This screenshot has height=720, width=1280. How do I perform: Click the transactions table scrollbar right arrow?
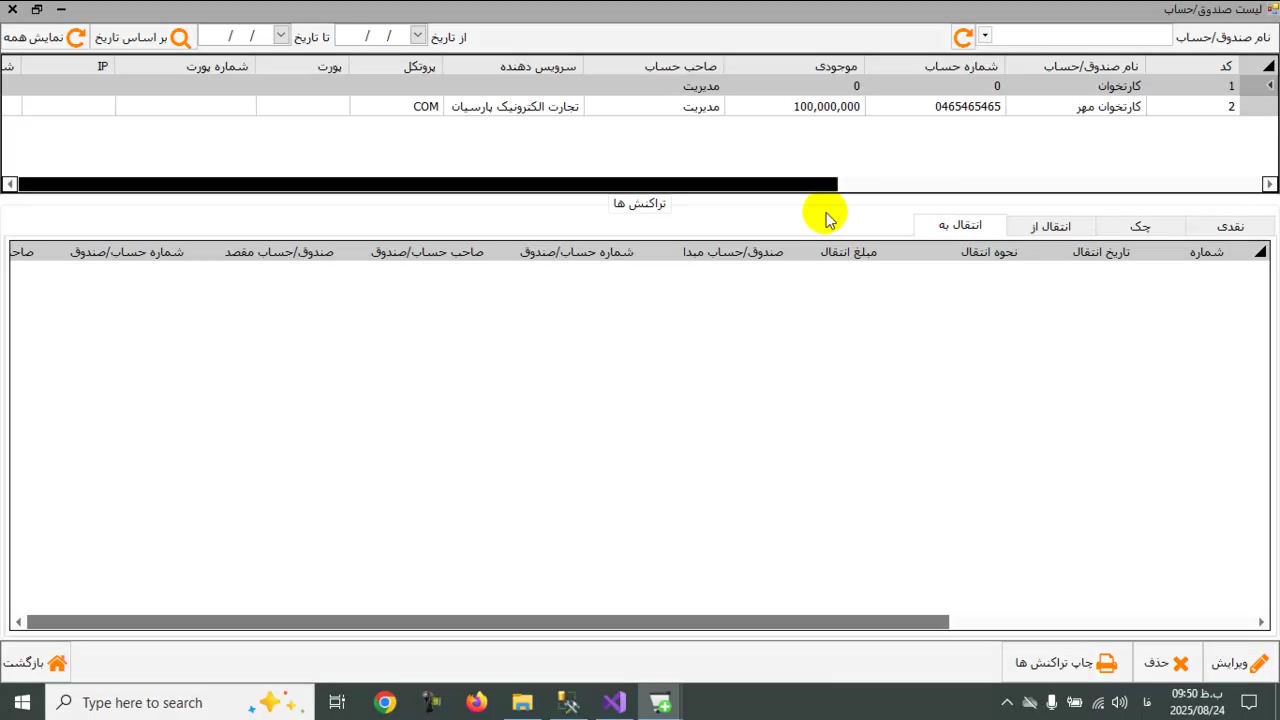click(x=1261, y=622)
